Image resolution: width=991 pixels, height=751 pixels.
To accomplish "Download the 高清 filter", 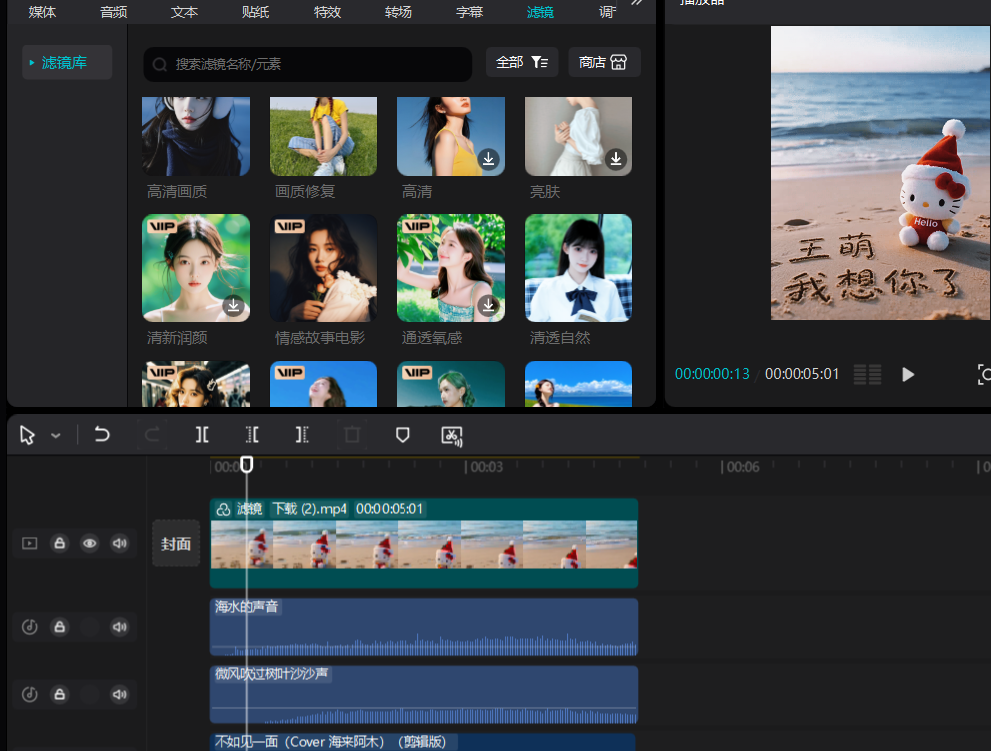I will [x=488, y=159].
